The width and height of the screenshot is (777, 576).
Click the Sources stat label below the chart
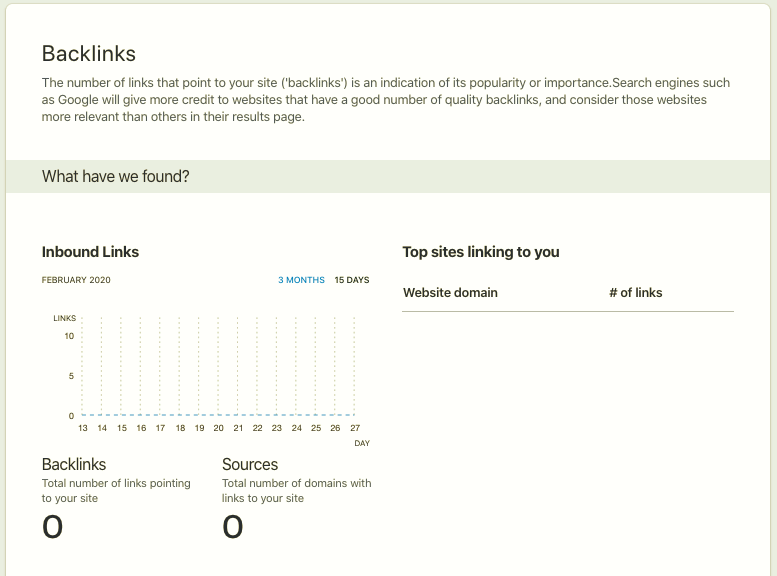tap(250, 464)
